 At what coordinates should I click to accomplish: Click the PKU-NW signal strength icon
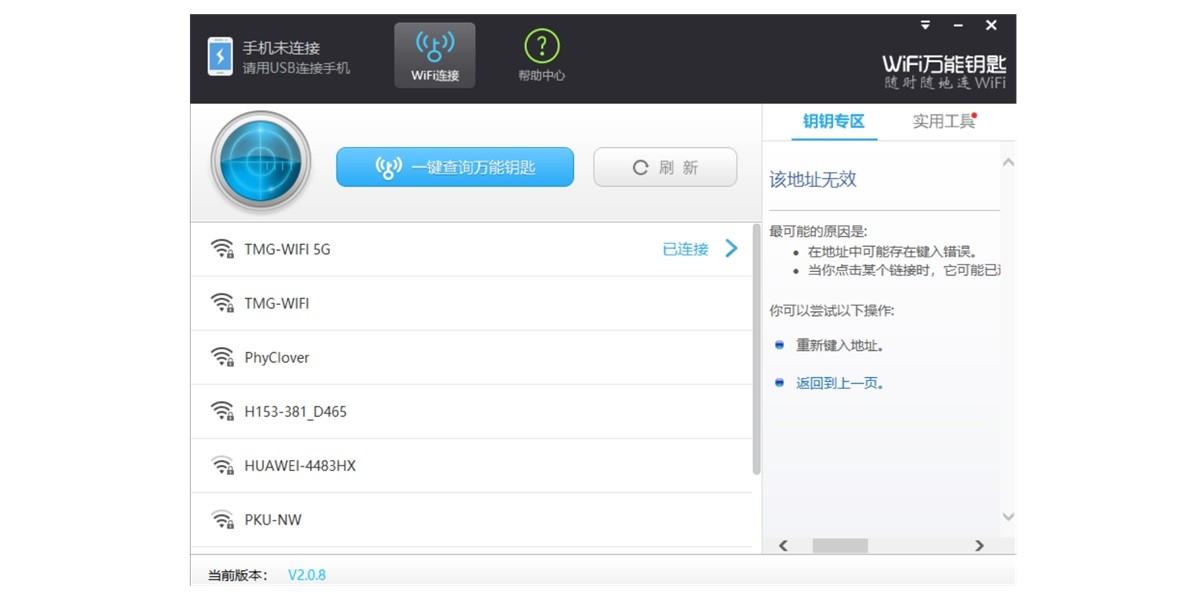(x=221, y=519)
